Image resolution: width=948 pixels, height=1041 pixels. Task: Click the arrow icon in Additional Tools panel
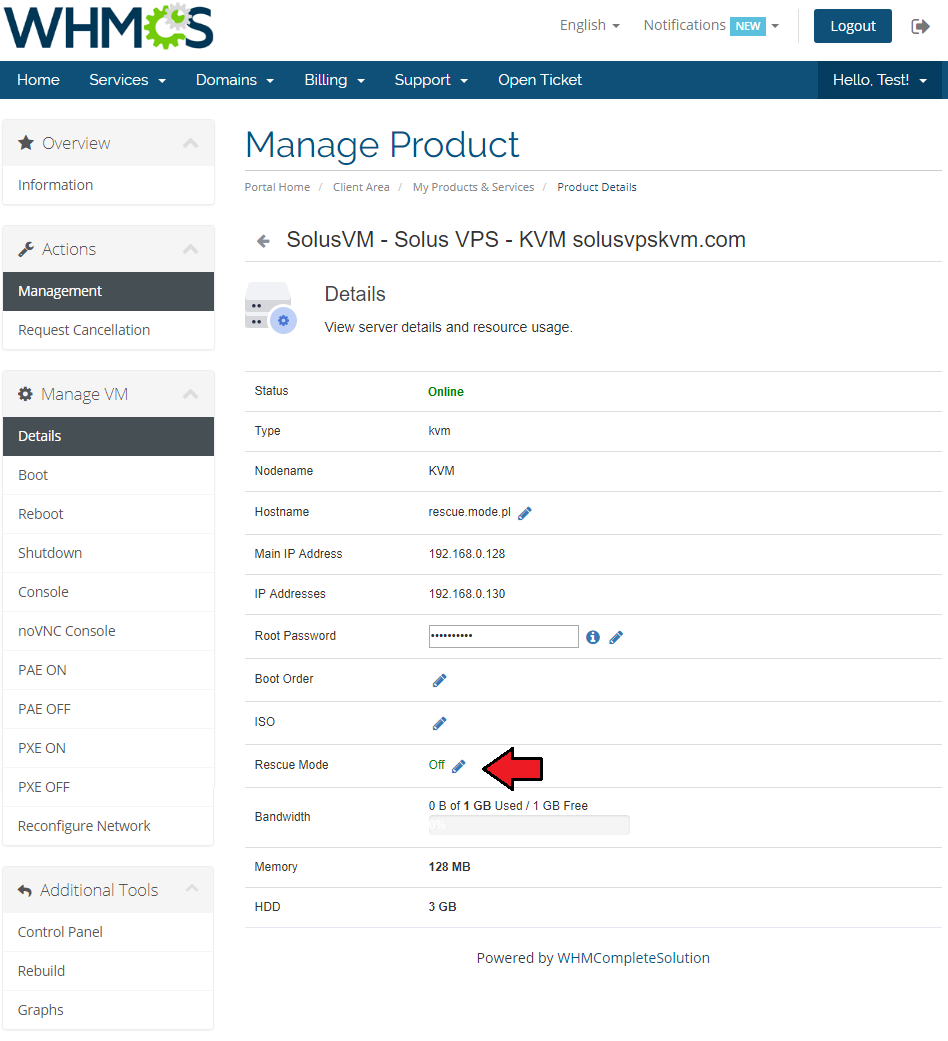(25, 890)
